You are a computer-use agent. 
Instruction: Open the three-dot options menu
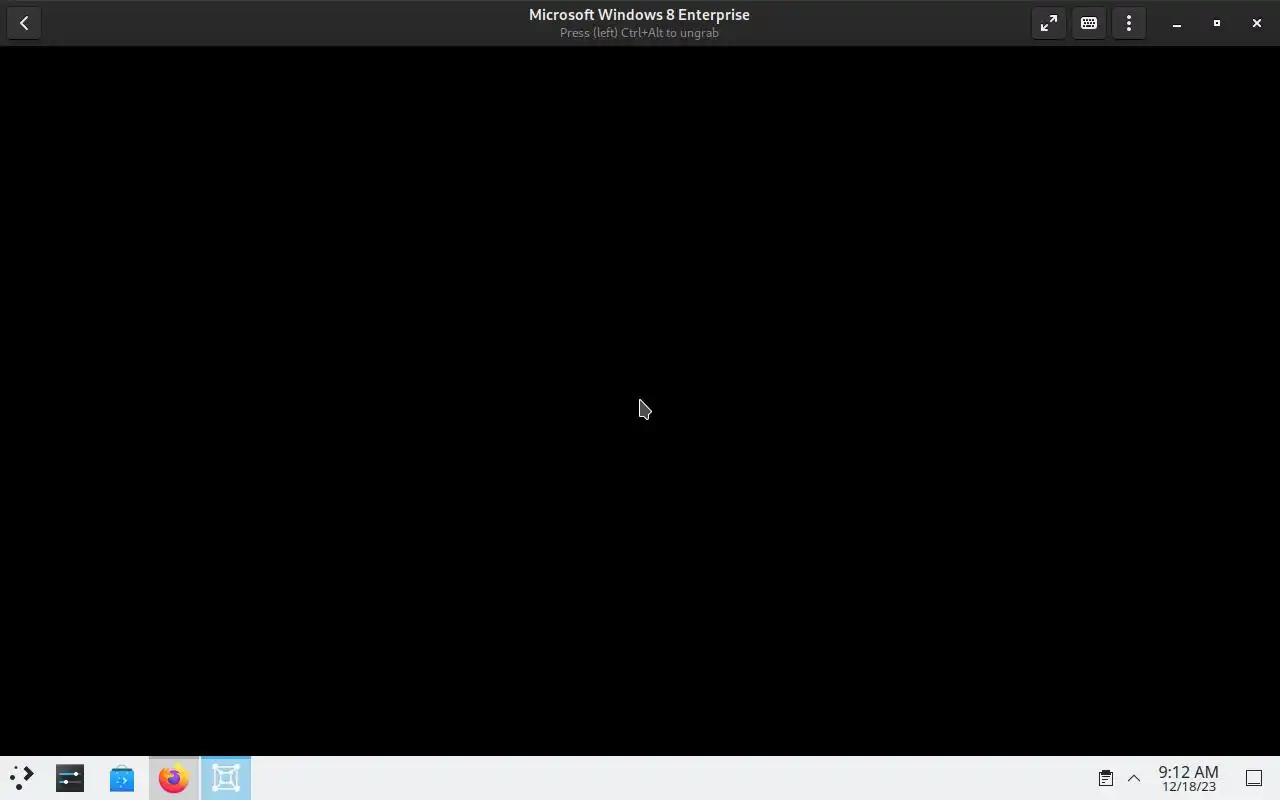click(x=1129, y=23)
